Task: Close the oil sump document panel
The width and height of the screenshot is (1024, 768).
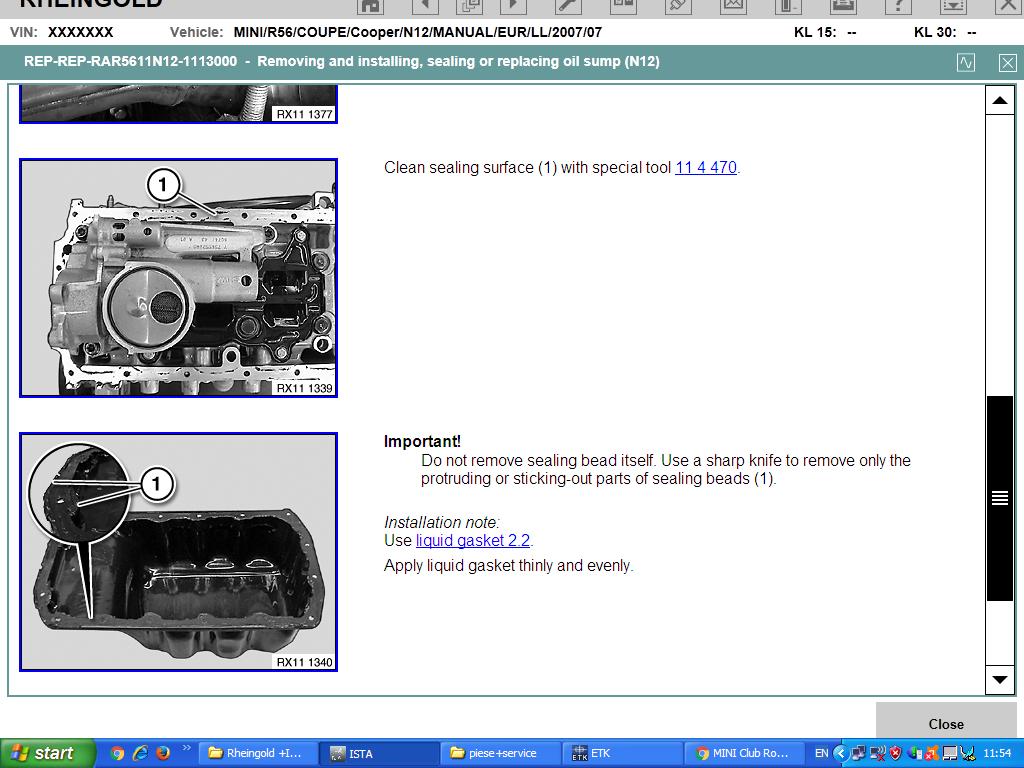Action: click(1007, 62)
